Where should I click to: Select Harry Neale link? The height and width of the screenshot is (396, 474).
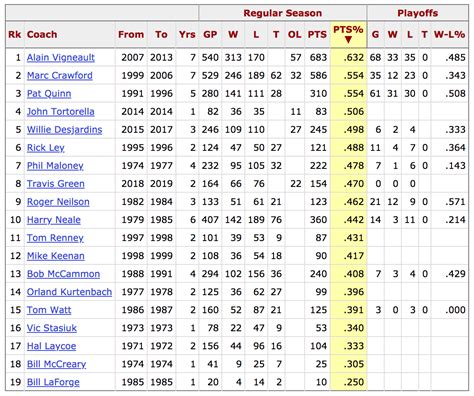tap(54, 220)
